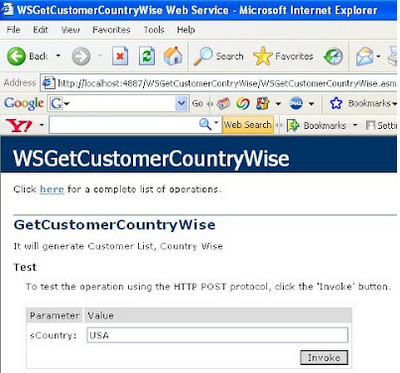This screenshot has width=400, height=373.
Task: Open Google toolbar Bookmarks star
Action: click(x=363, y=103)
